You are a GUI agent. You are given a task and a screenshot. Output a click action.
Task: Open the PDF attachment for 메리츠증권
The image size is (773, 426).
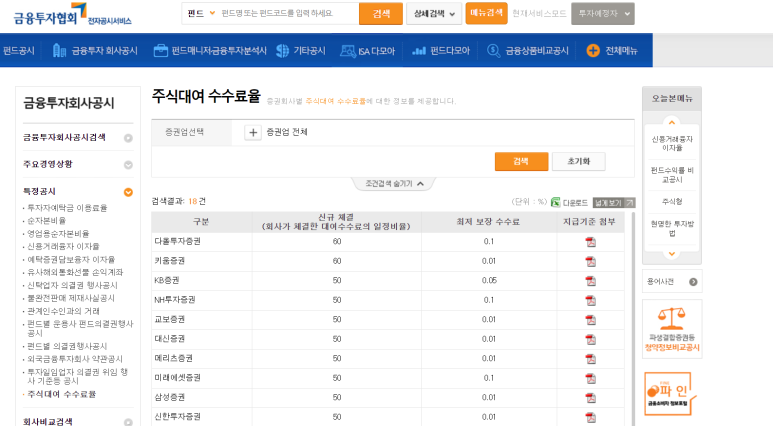tap(590, 359)
